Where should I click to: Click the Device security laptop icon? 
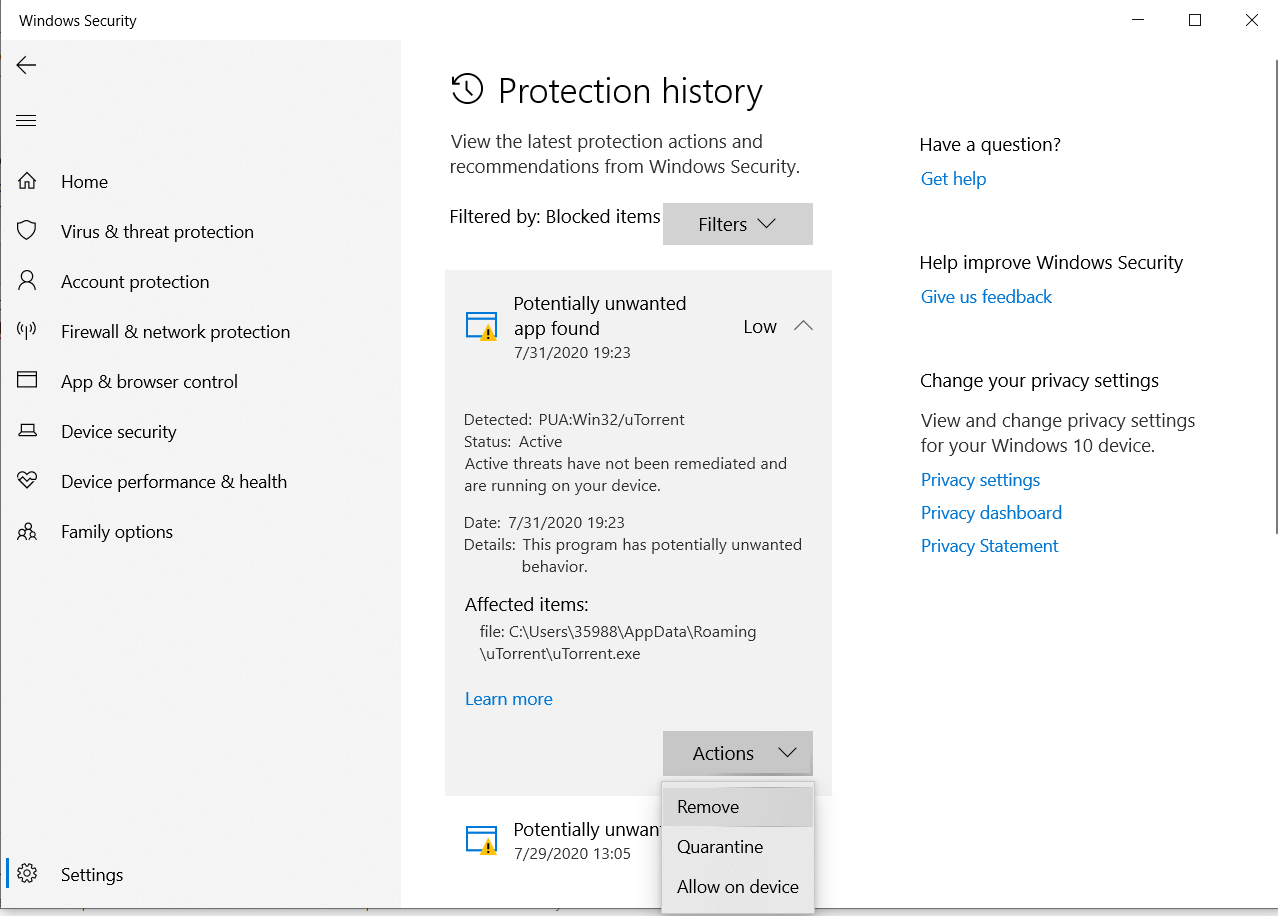[x=27, y=431]
